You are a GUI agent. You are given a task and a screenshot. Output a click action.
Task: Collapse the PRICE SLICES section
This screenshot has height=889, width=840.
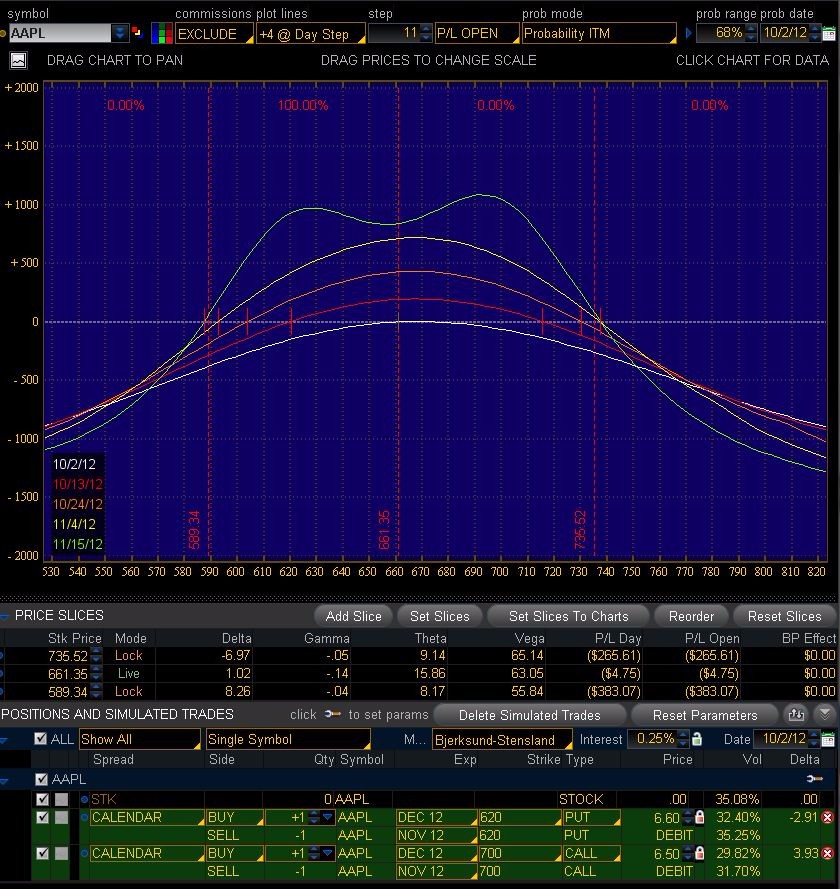click(x=4, y=616)
